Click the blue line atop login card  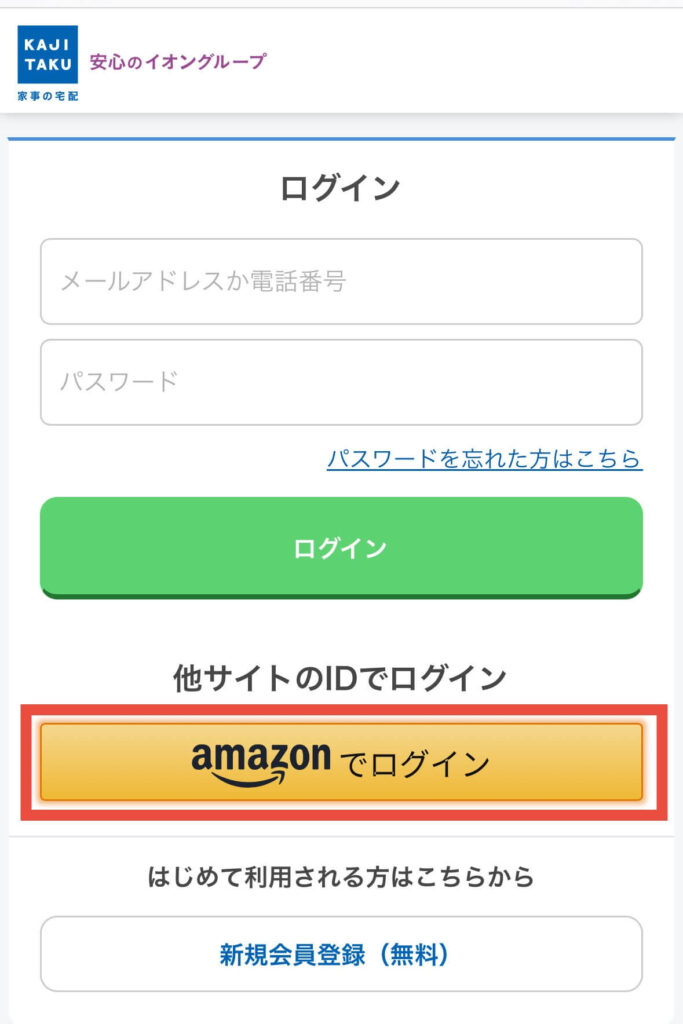[341, 138]
